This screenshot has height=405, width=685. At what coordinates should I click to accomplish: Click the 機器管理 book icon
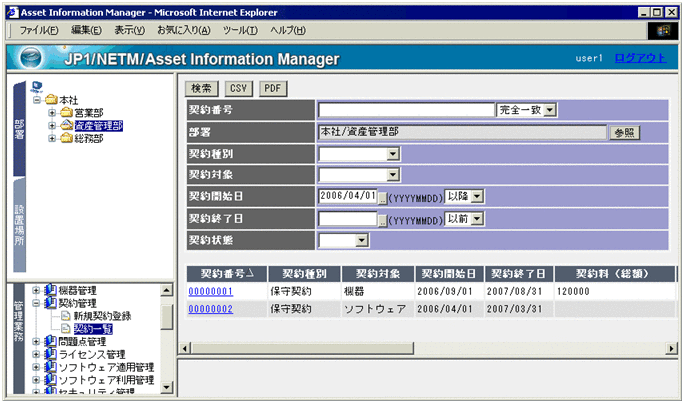pos(51,290)
